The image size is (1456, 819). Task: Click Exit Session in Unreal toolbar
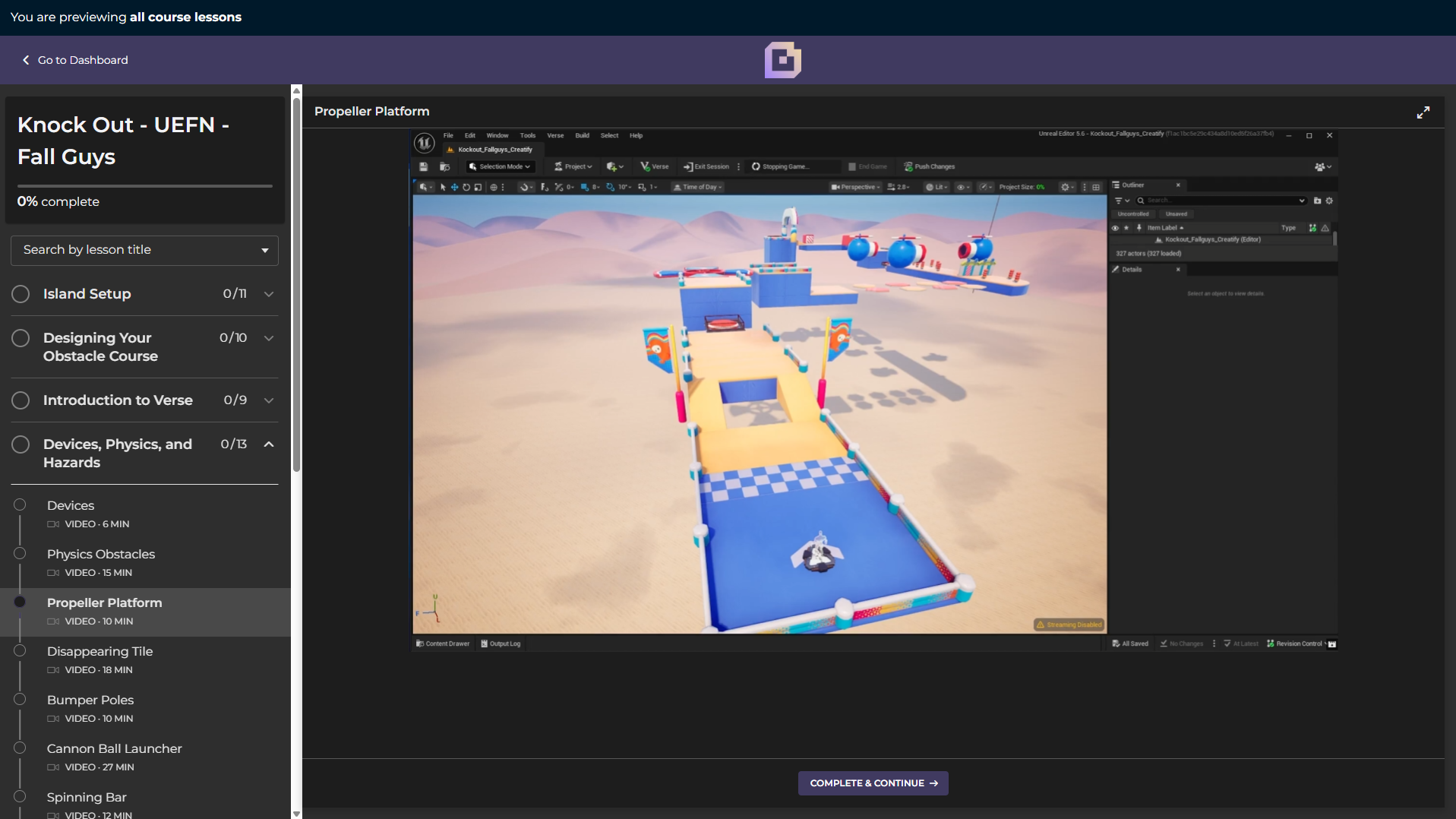[x=706, y=166]
